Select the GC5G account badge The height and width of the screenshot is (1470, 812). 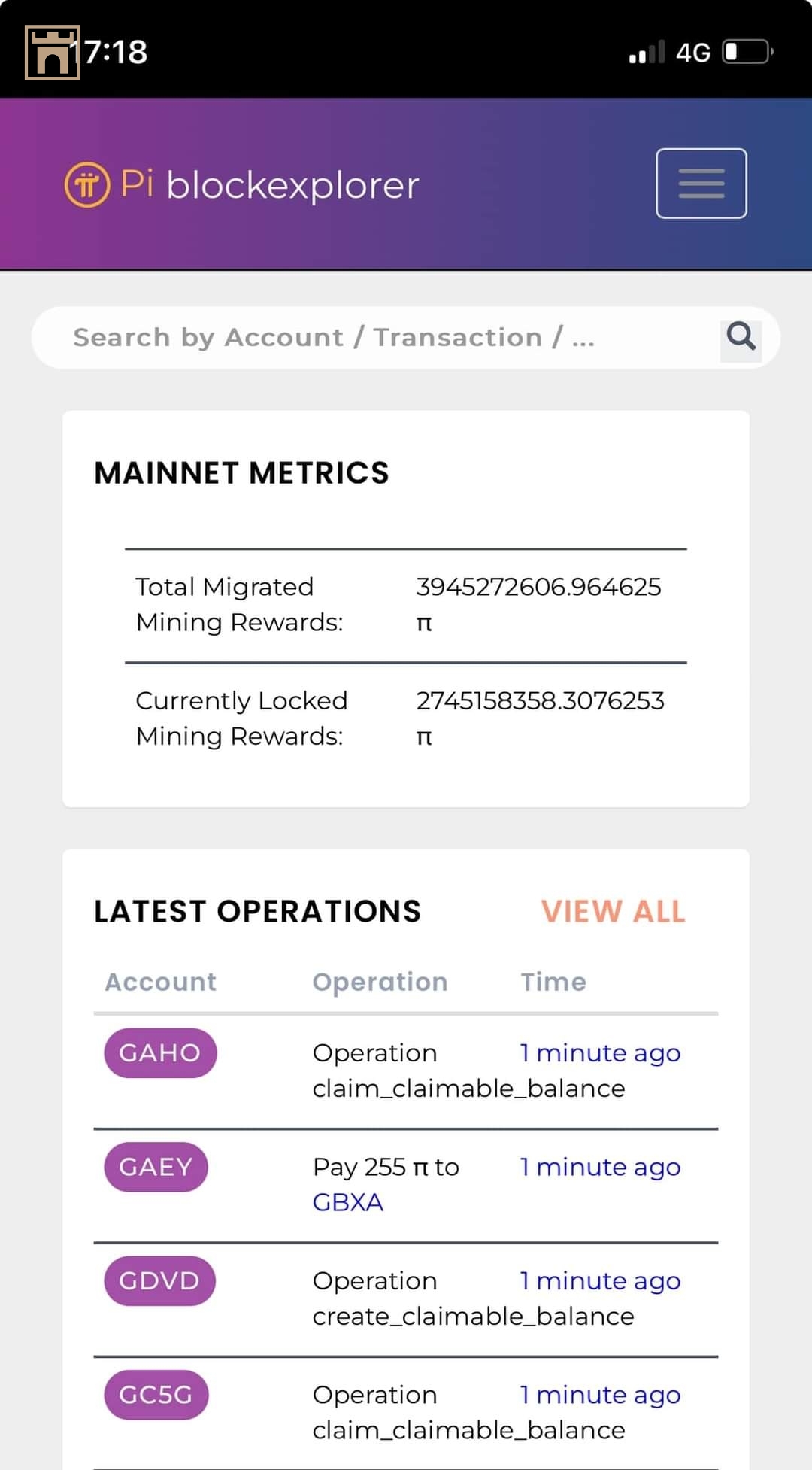pos(156,1394)
